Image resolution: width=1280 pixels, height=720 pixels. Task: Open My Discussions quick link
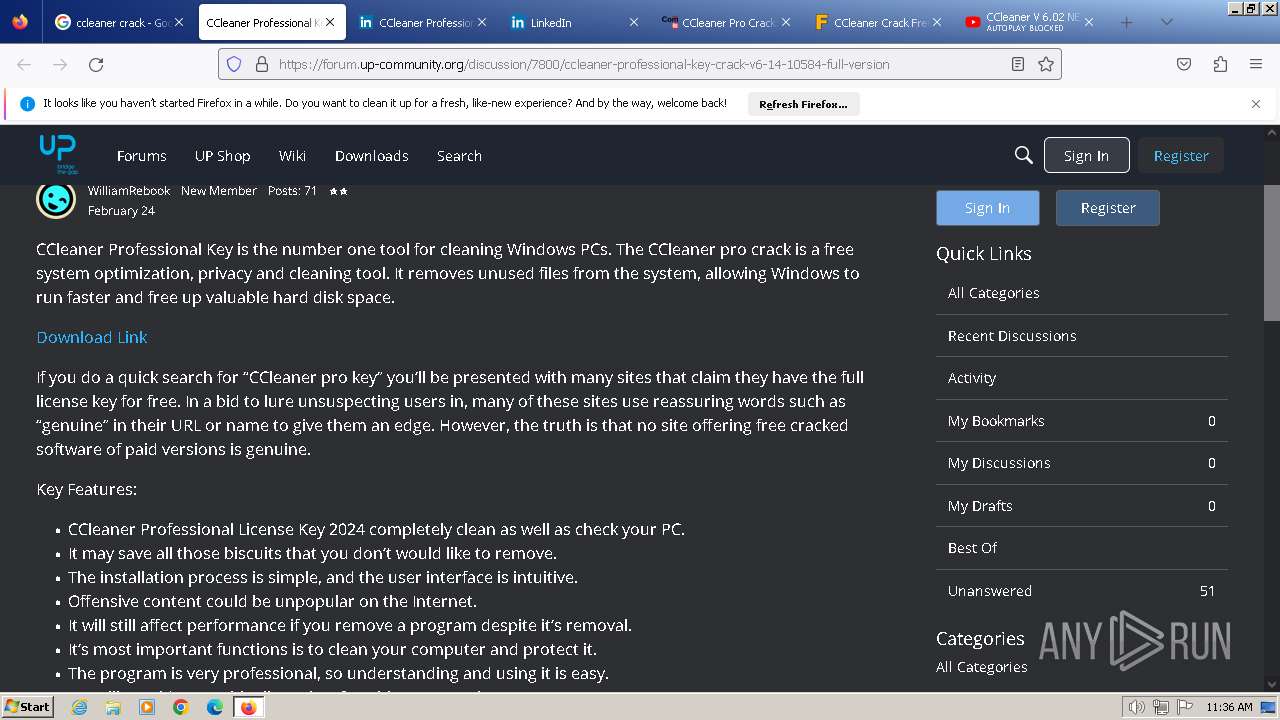[x=1082, y=463]
